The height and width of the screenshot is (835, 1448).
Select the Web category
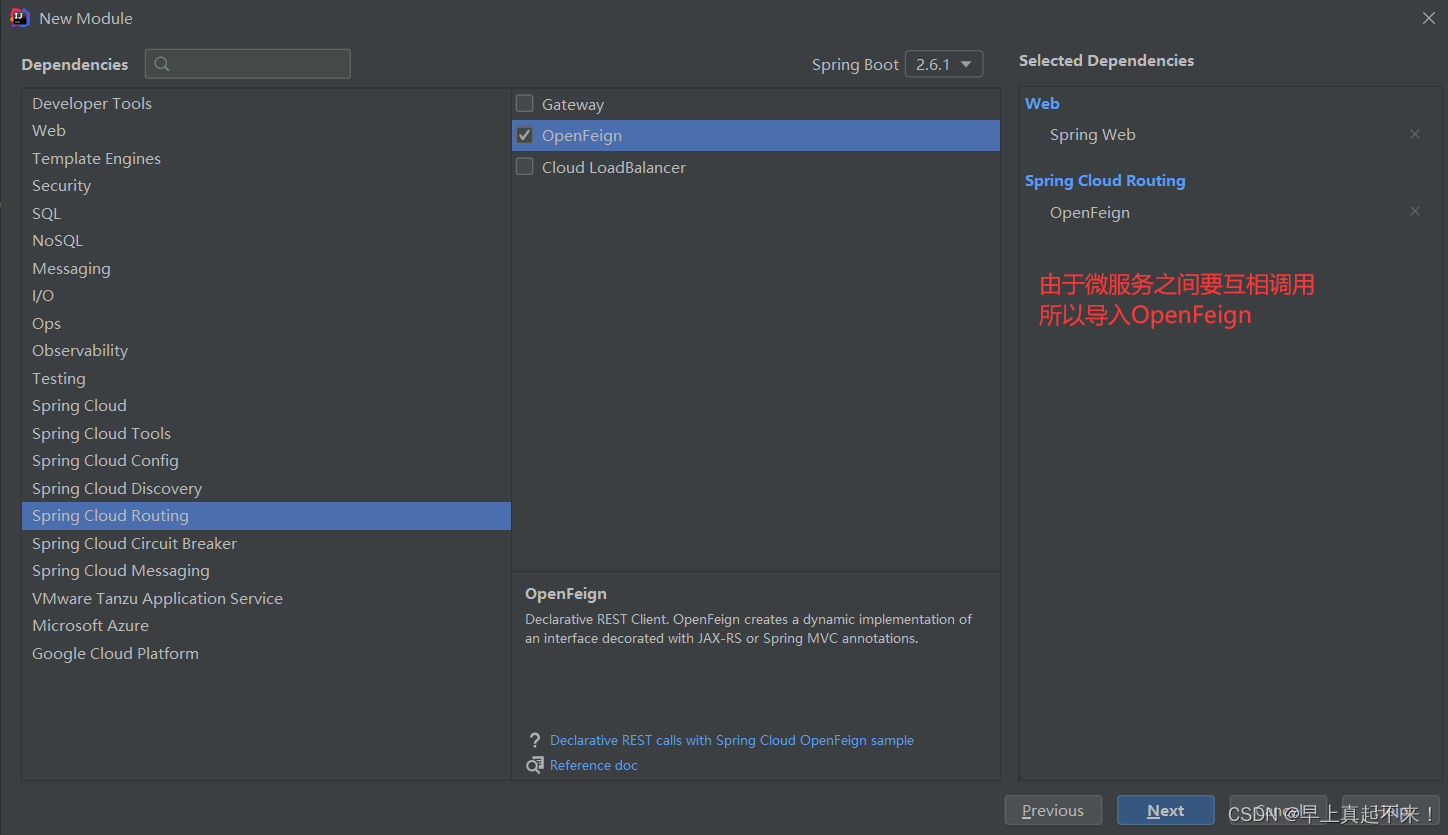[266, 131]
